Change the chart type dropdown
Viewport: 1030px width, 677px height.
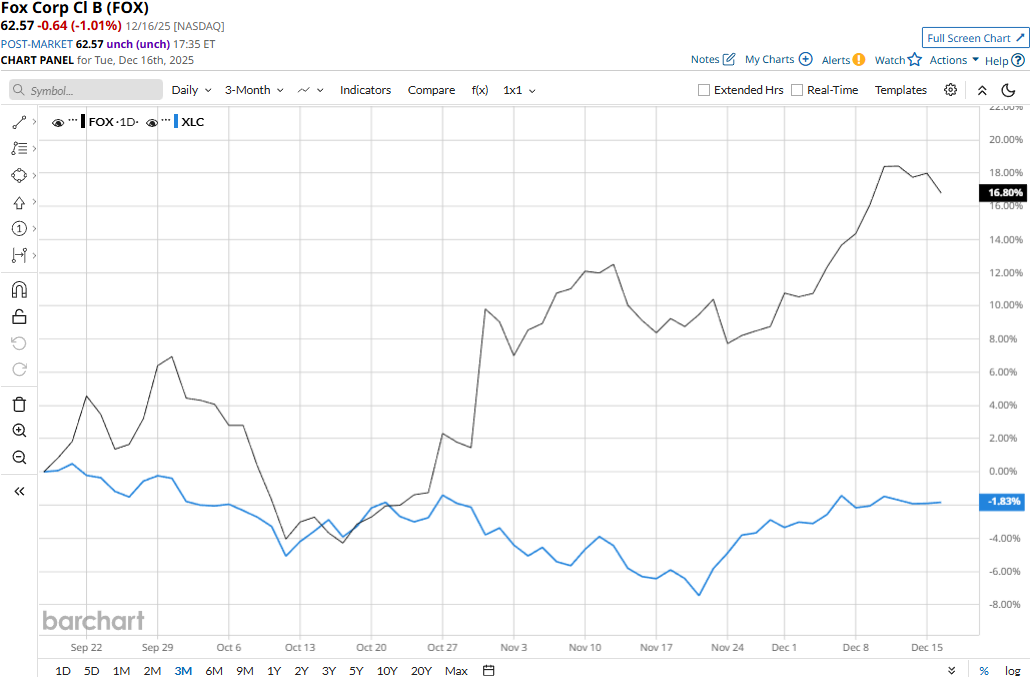click(311, 90)
